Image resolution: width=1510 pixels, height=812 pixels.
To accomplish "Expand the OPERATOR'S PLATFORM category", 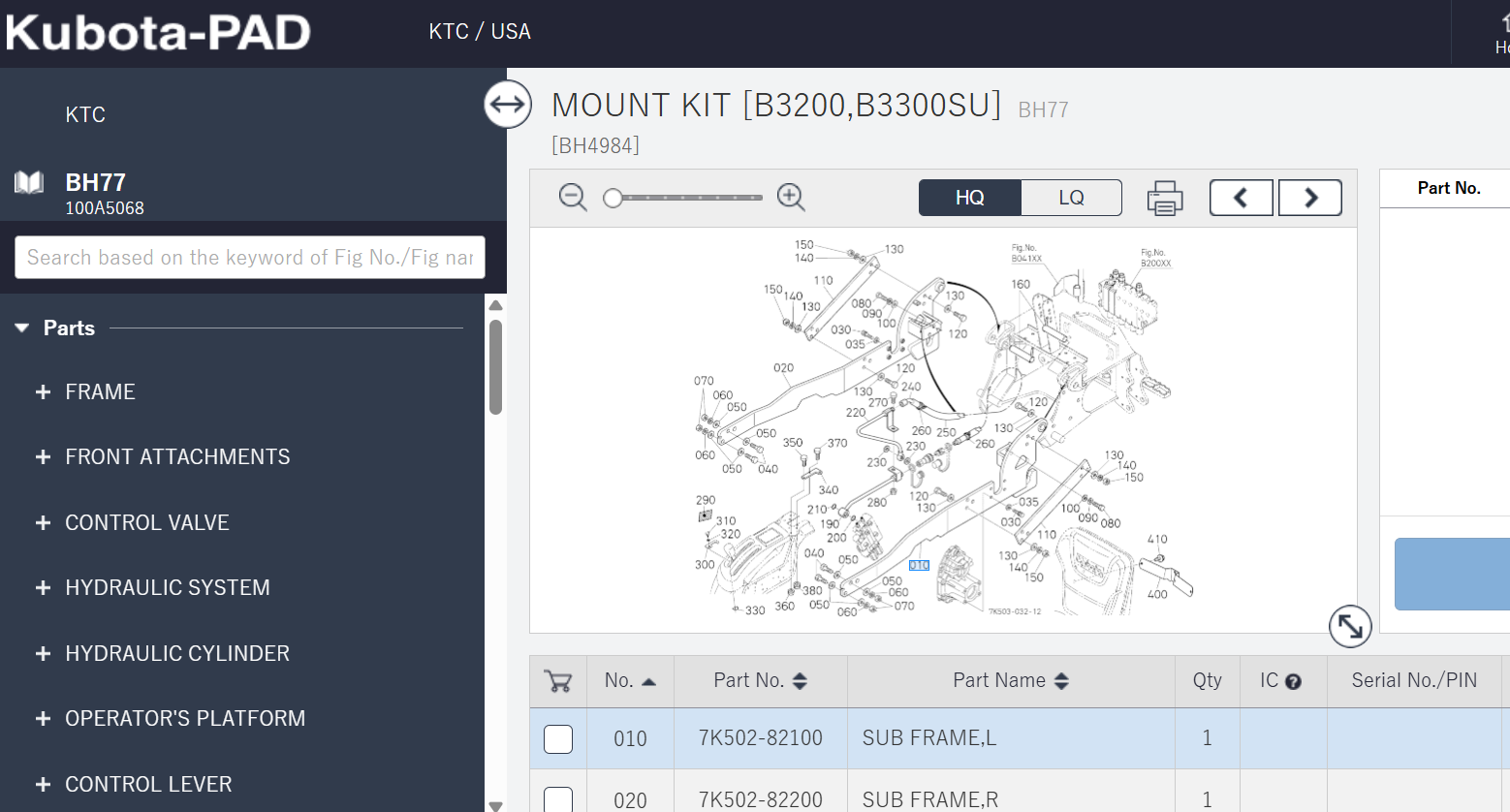I will pyautogui.click(x=43, y=719).
